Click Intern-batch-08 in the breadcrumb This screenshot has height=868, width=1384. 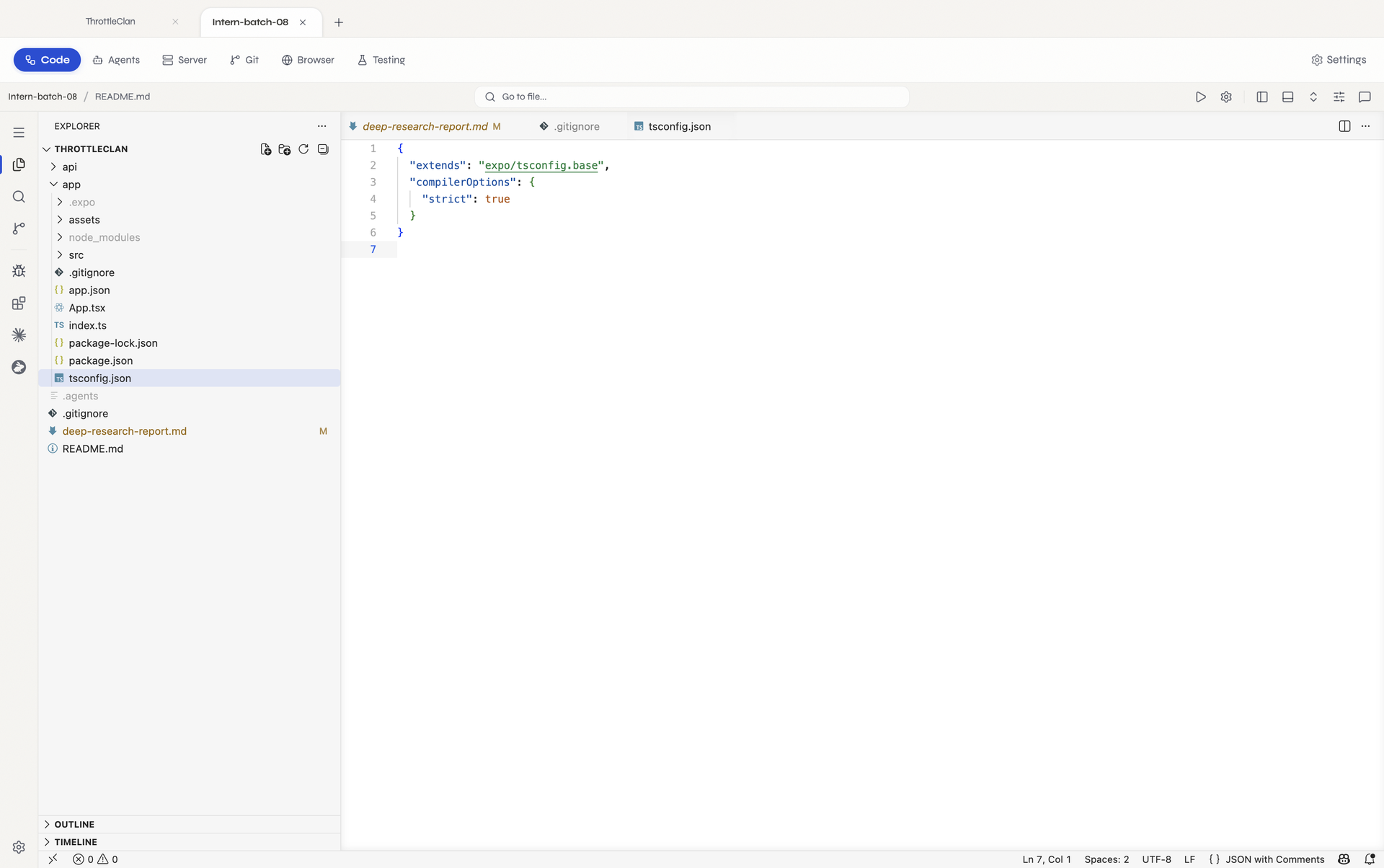tap(43, 97)
